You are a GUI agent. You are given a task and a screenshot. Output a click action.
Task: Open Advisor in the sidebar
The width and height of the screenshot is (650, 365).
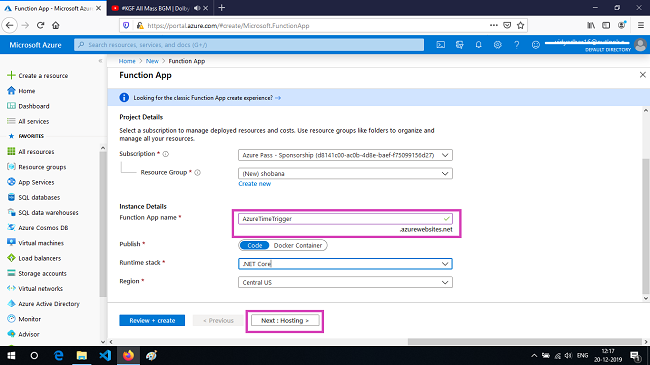29,334
